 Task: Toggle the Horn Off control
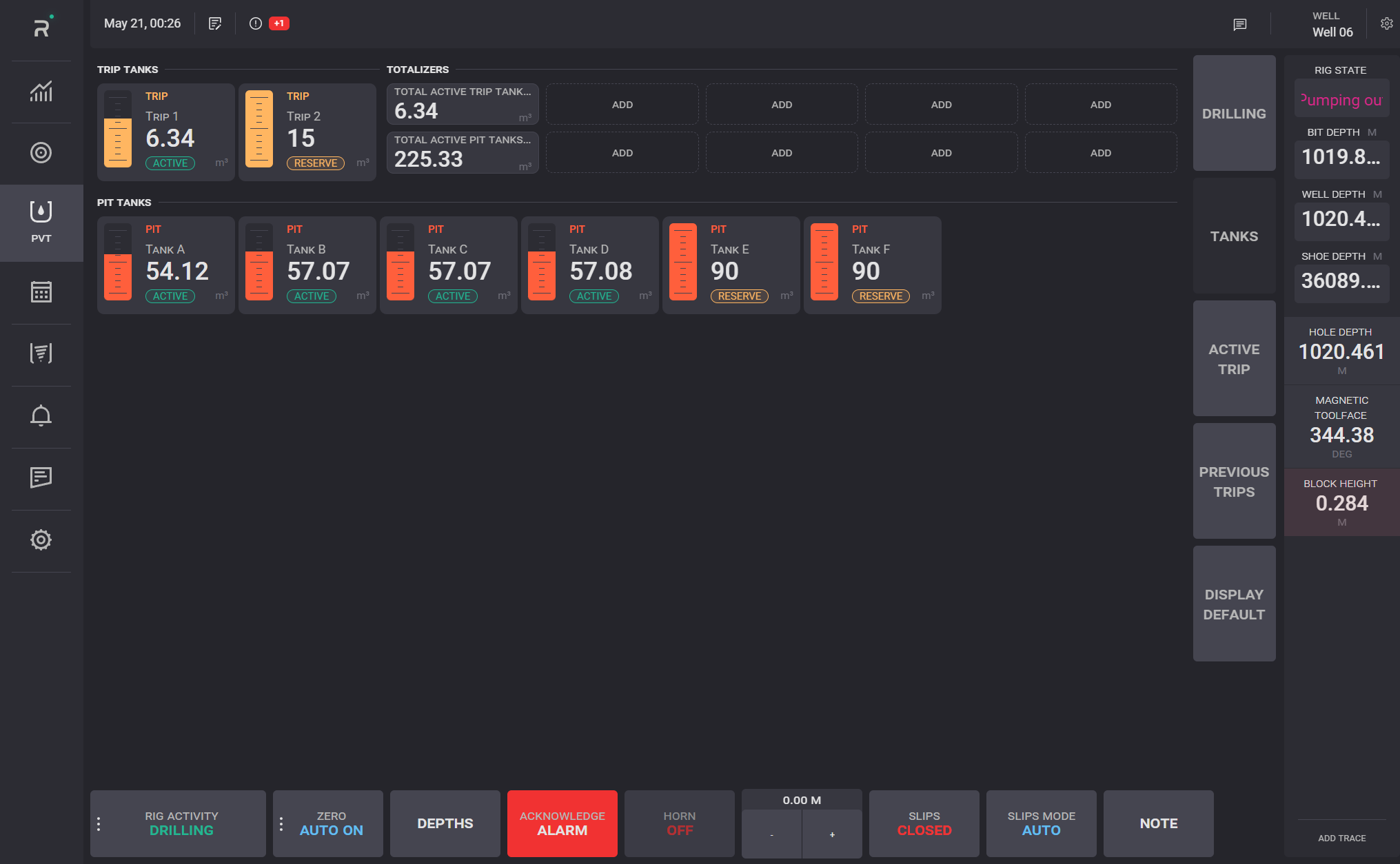tap(679, 823)
